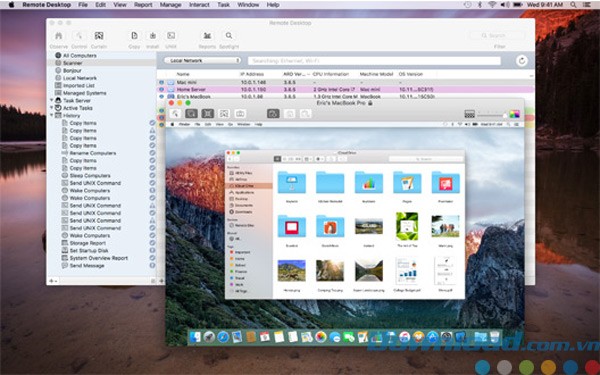Toggle share mouse control in viewer toolbar
The height and width of the screenshot is (375, 600).
coord(191,113)
